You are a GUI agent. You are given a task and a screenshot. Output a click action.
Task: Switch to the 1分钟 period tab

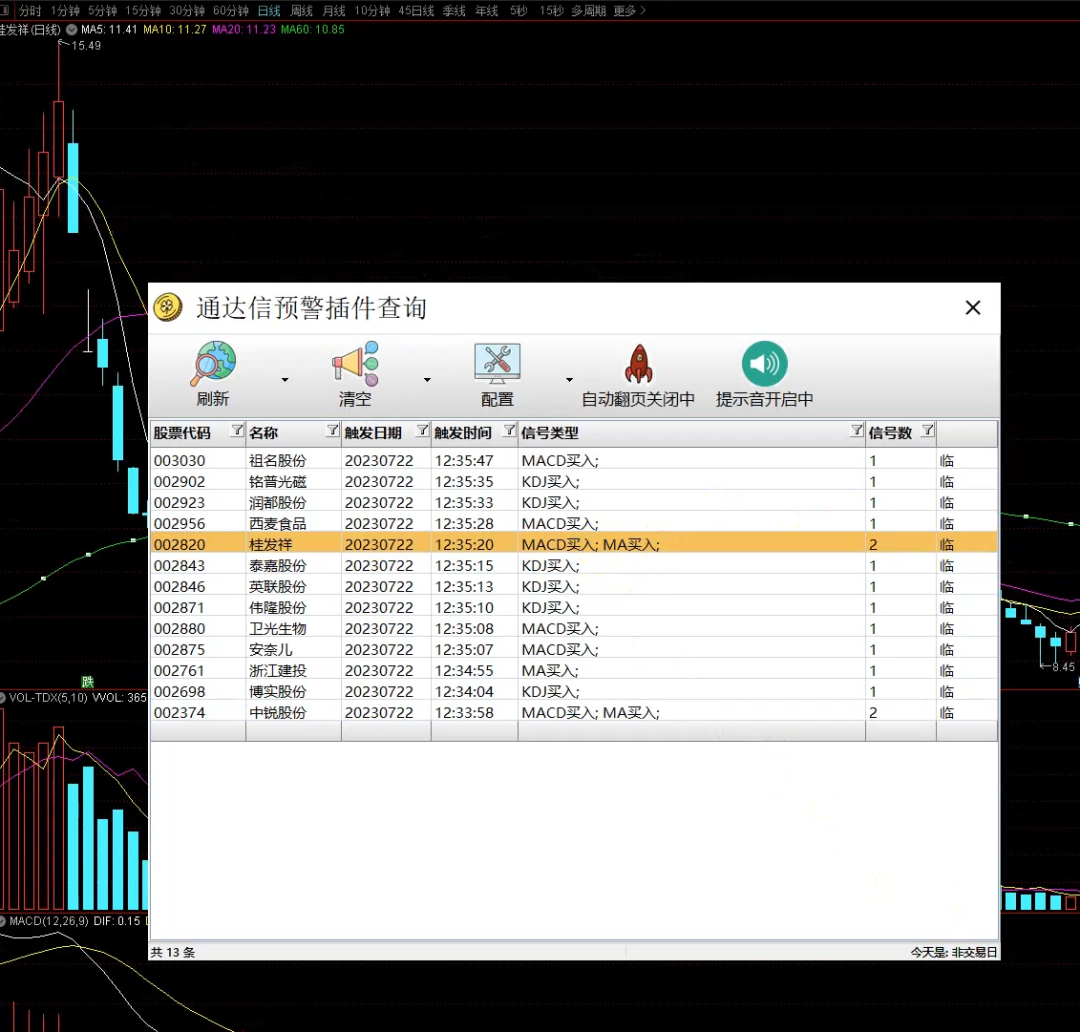click(x=65, y=10)
